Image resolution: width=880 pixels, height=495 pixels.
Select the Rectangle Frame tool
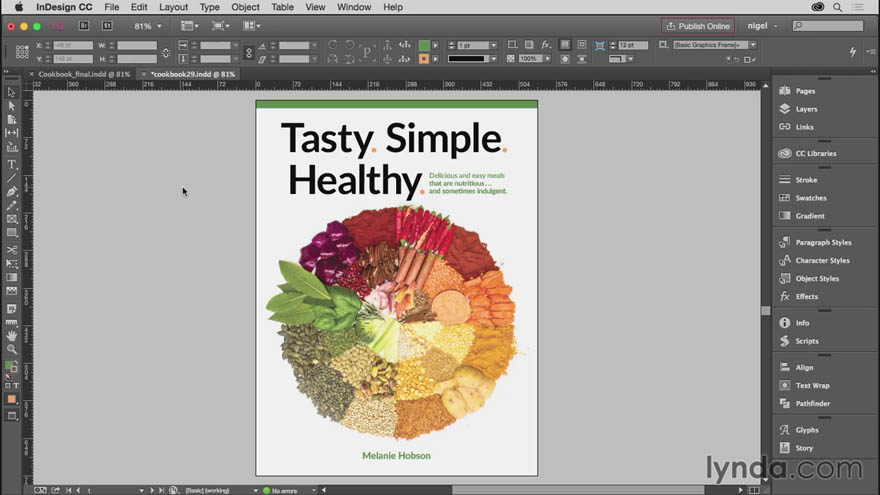click(12, 219)
